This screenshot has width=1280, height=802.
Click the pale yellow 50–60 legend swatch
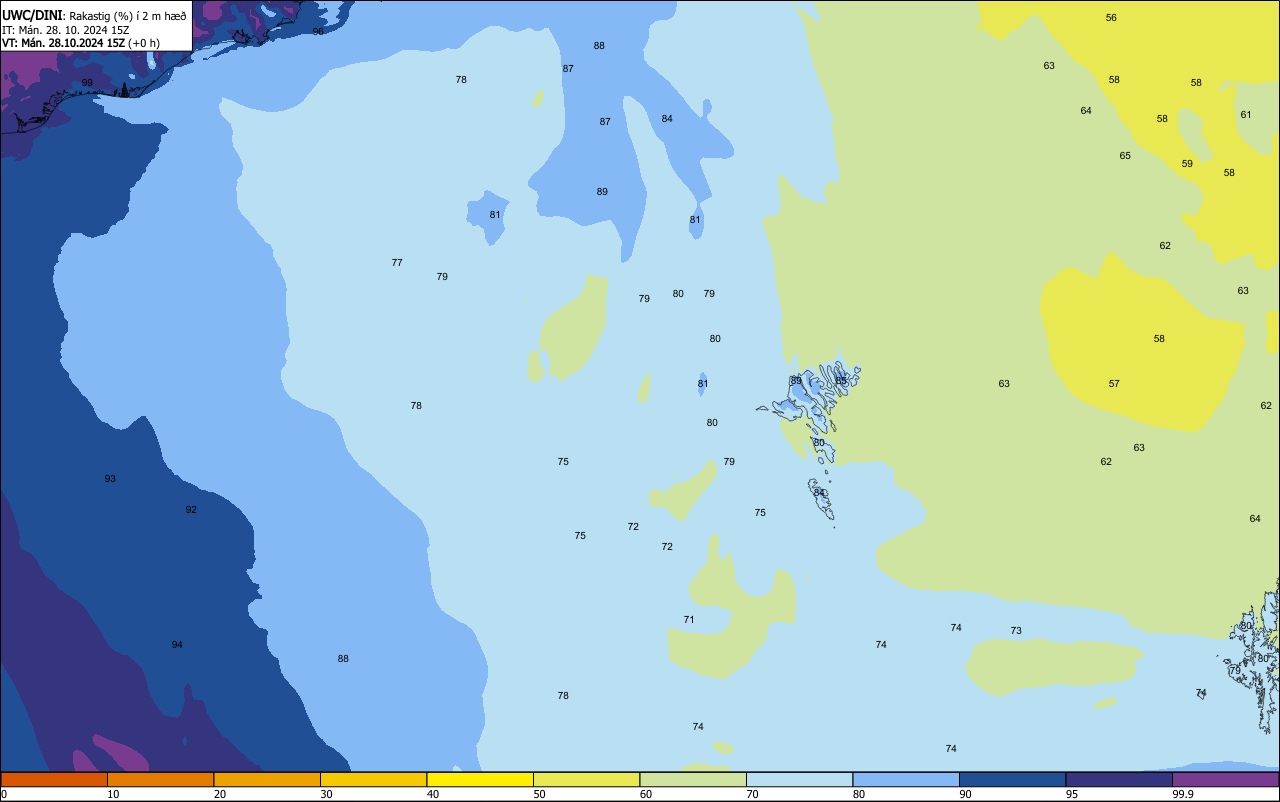click(x=586, y=779)
